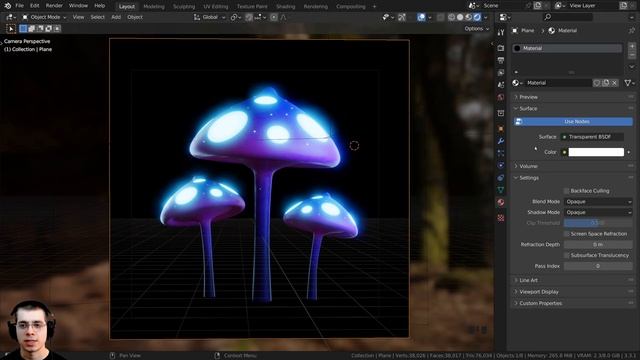Switch to wireframe viewport shading

tap(451, 17)
